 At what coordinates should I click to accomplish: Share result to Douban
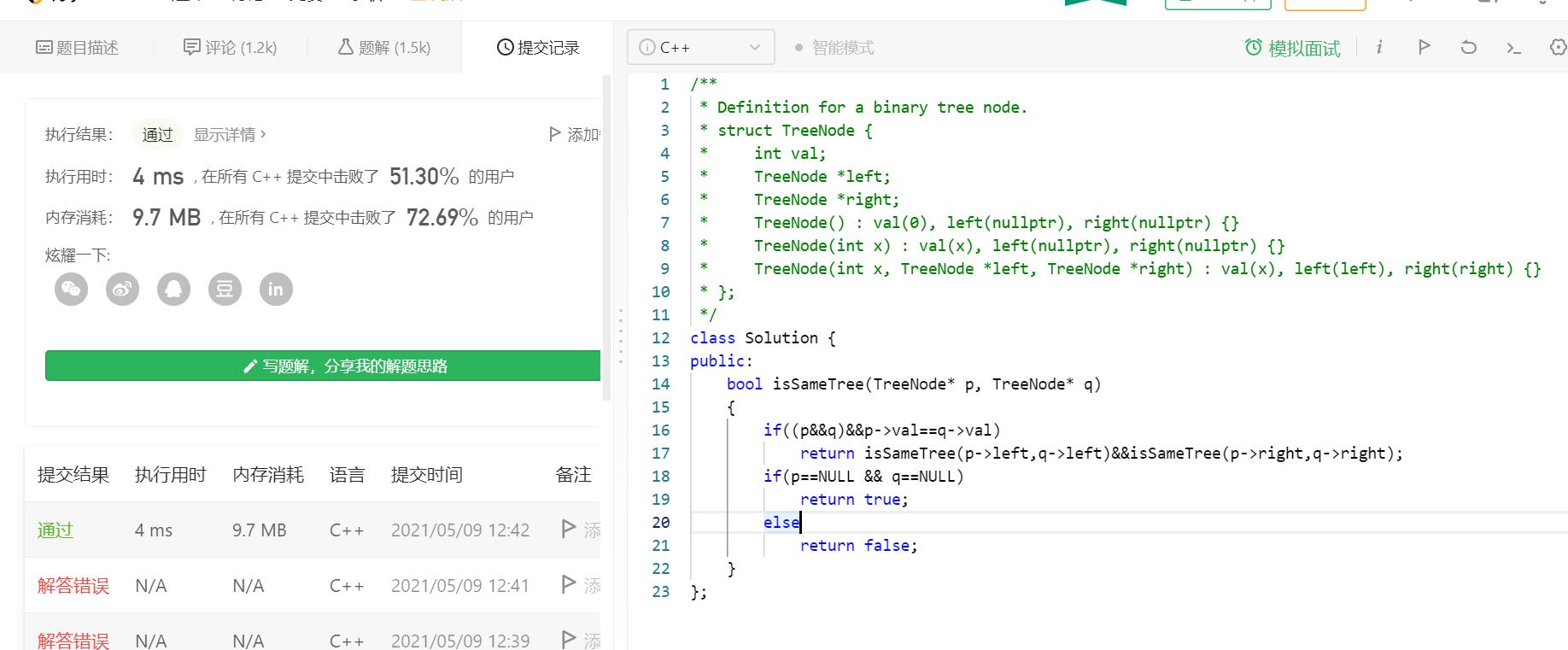[225, 289]
